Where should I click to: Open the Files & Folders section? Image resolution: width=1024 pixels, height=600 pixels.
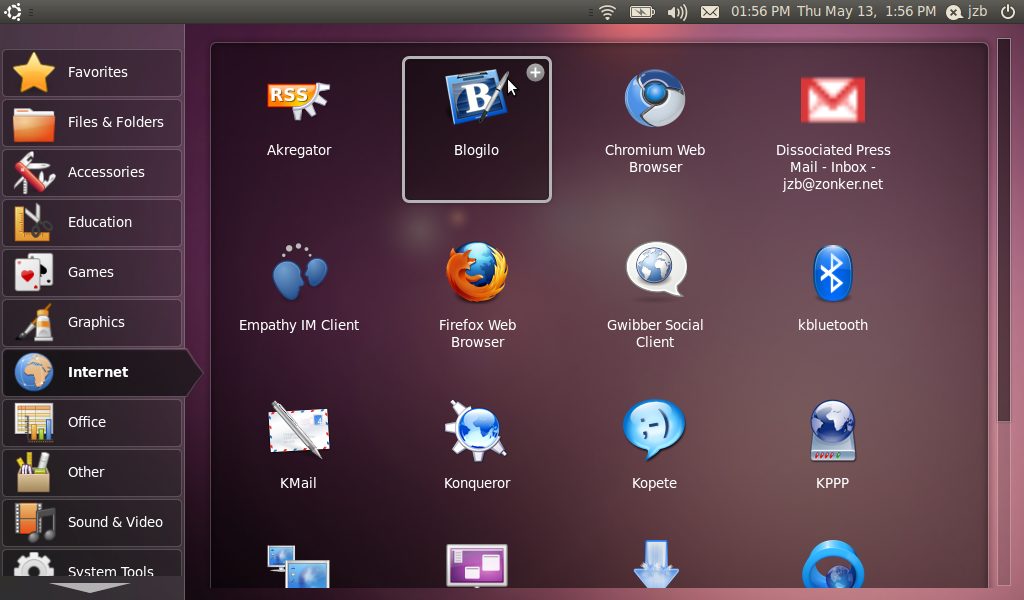[92, 122]
